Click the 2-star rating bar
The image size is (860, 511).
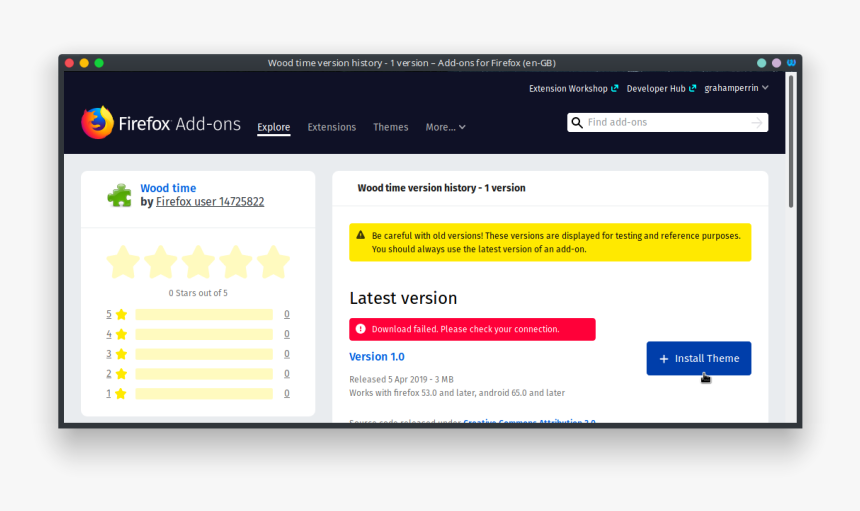point(204,373)
